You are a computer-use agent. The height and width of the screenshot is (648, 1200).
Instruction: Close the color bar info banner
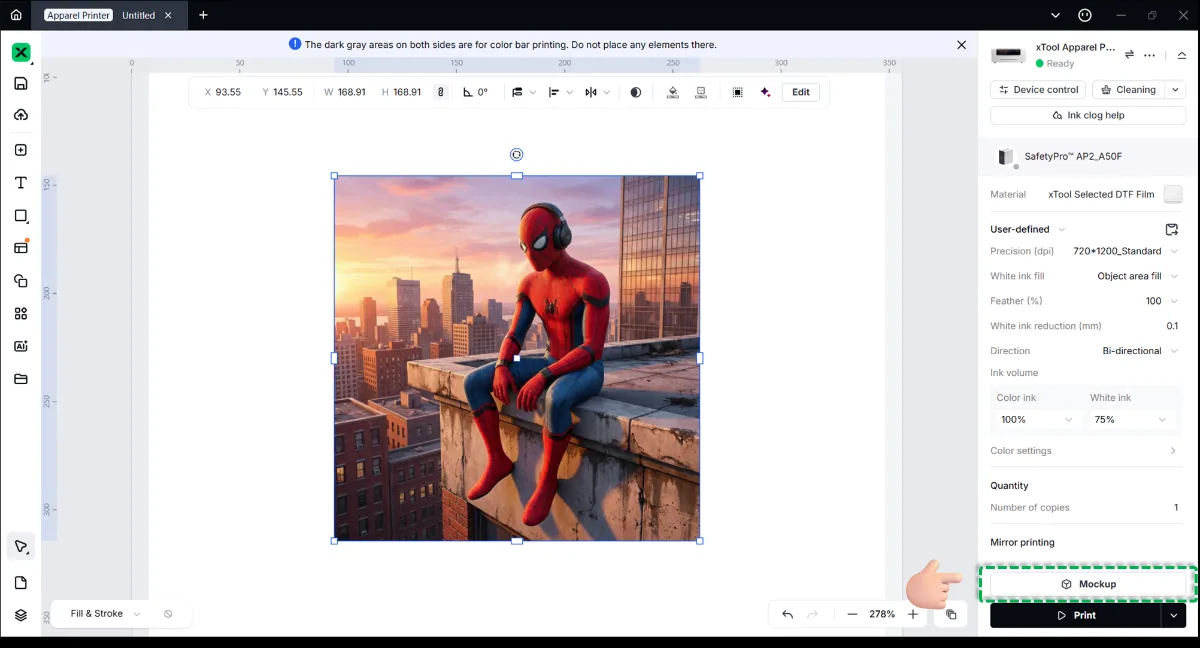962,45
